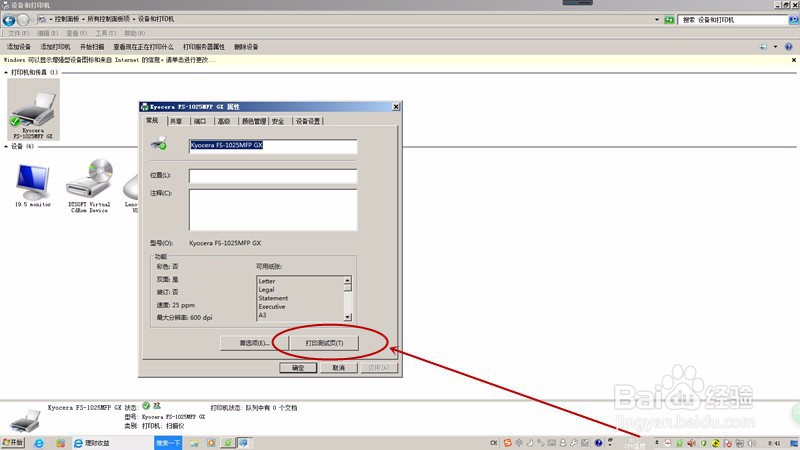
Task: Click the blue help question mark in the tray
Action: (x=598, y=443)
